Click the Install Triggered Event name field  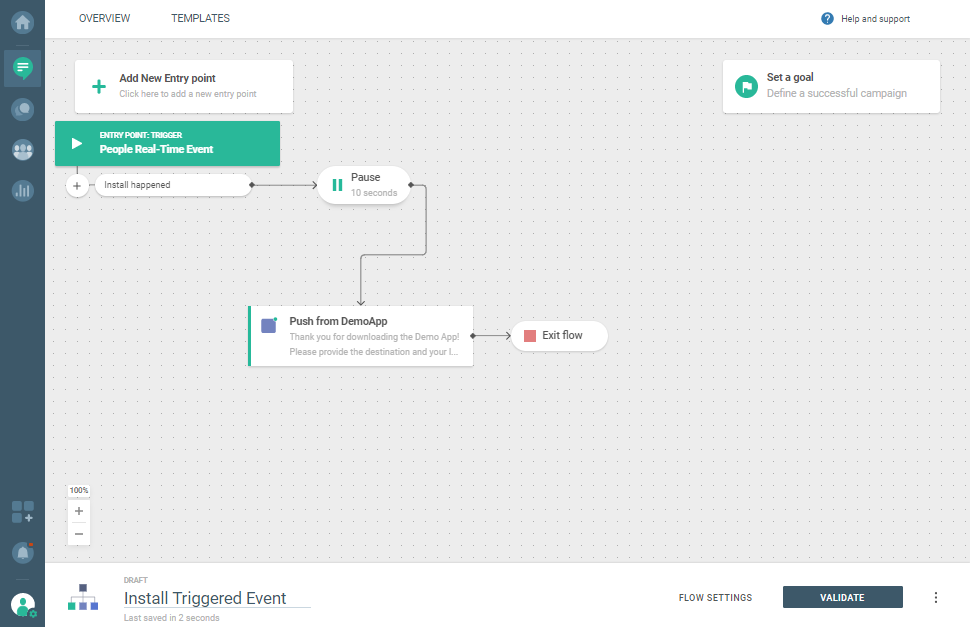(x=216, y=598)
